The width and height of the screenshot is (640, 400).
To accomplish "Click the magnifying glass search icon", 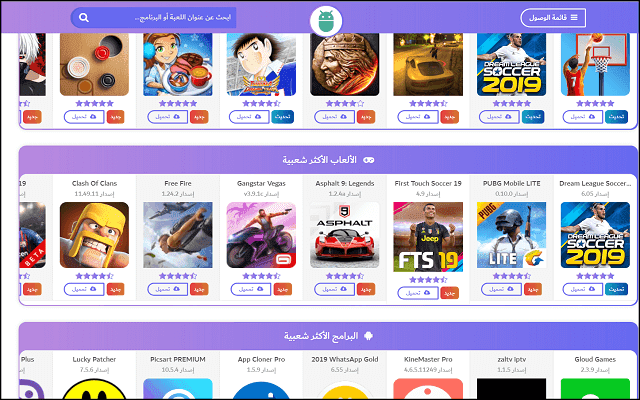I will coord(84,18).
